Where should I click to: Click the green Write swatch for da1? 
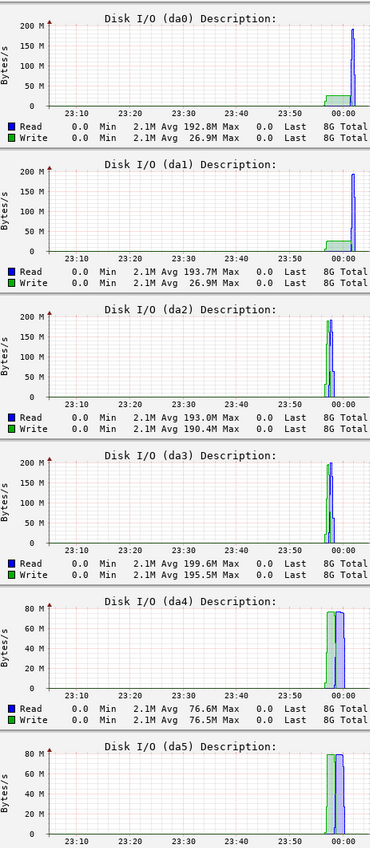[11, 283]
